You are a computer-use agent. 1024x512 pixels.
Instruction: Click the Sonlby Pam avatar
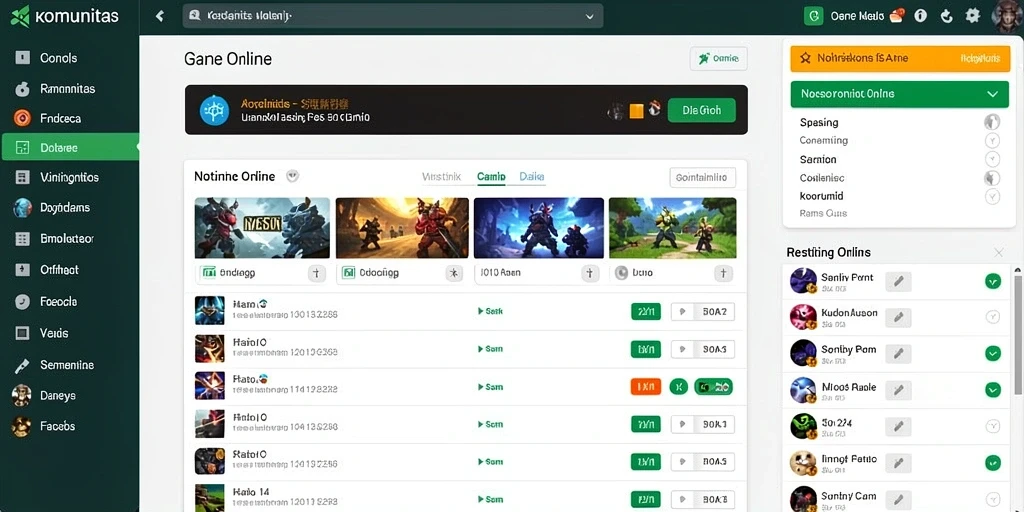(x=803, y=353)
